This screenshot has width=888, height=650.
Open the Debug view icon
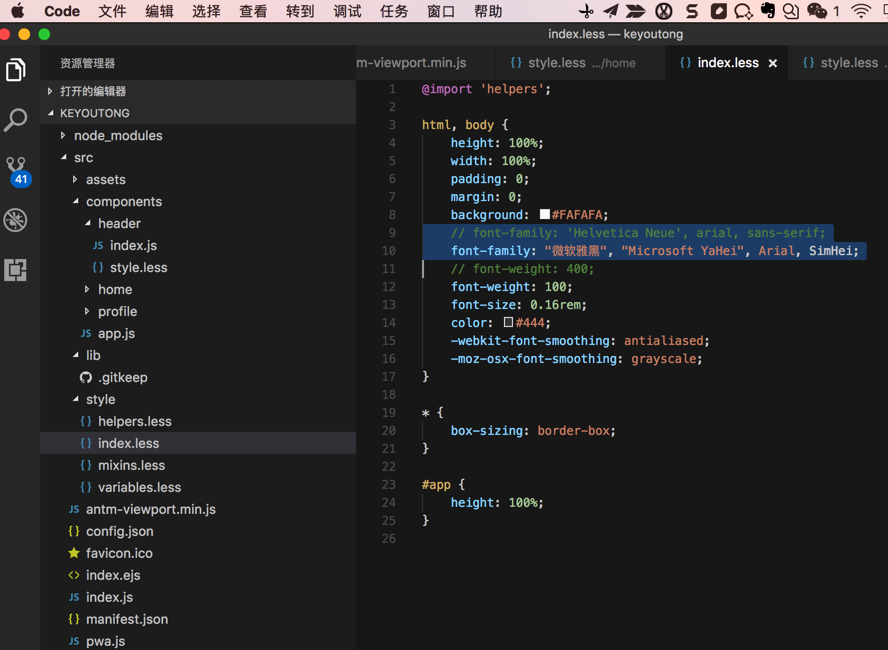click(16, 220)
